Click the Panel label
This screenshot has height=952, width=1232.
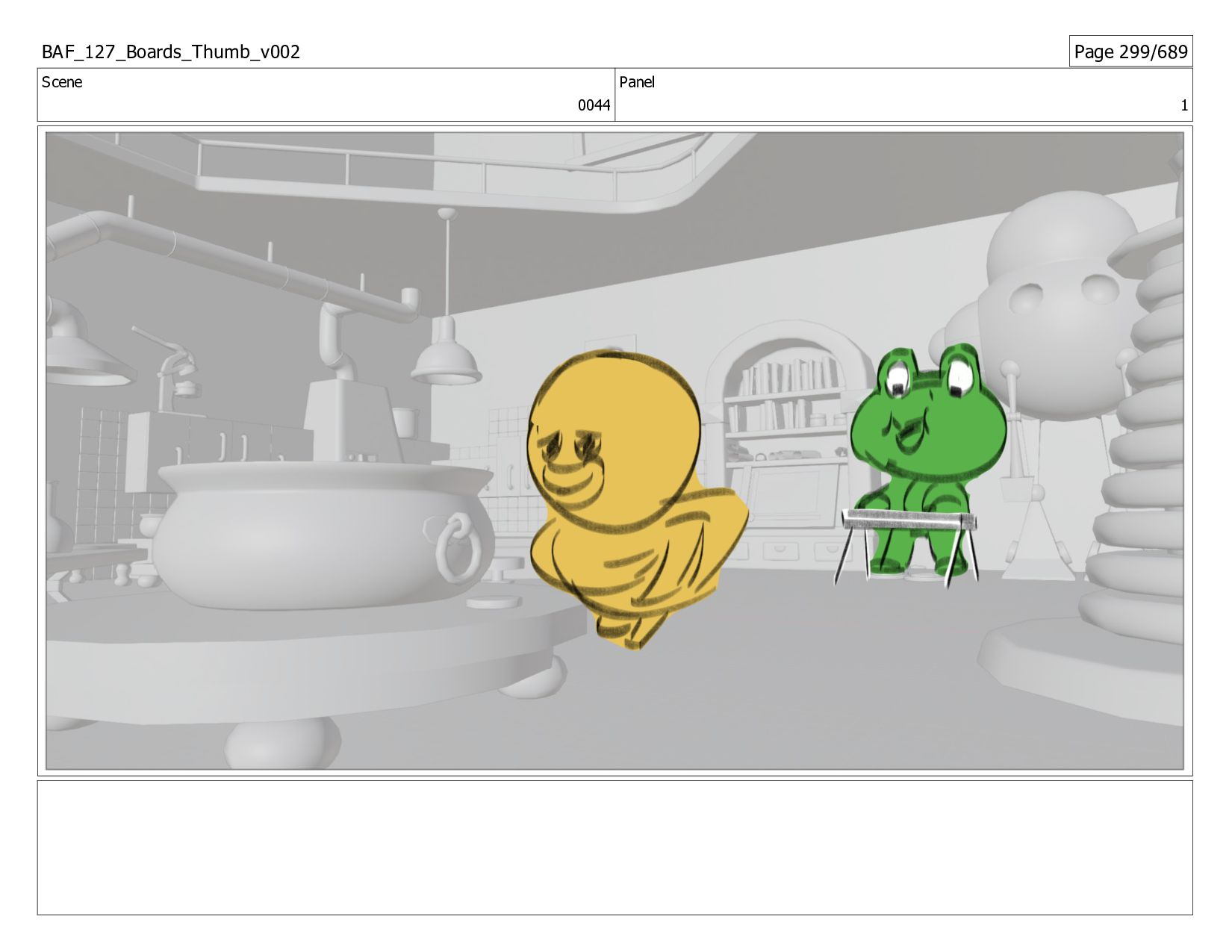(637, 82)
